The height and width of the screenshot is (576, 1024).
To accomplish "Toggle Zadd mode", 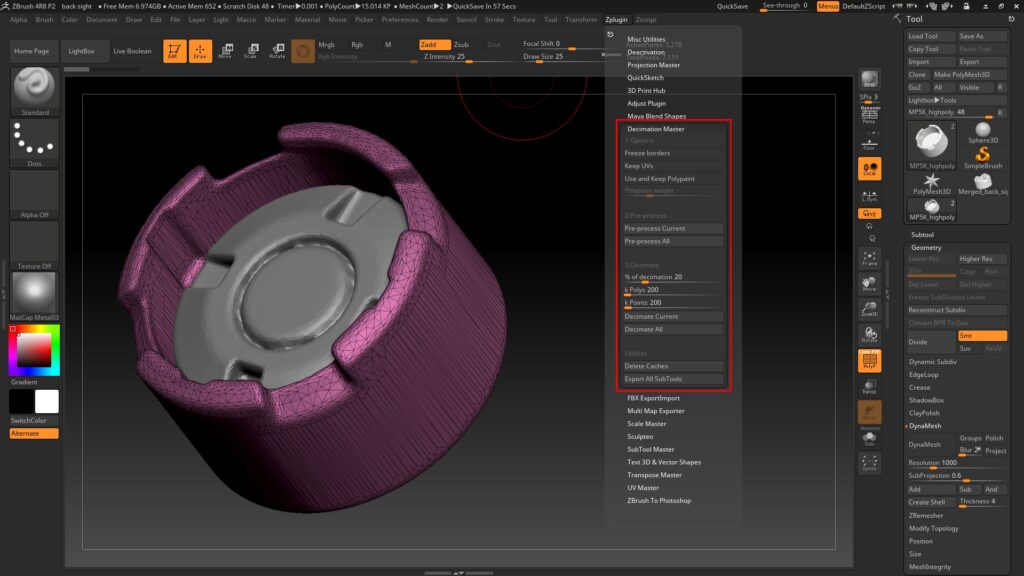I will [x=434, y=44].
